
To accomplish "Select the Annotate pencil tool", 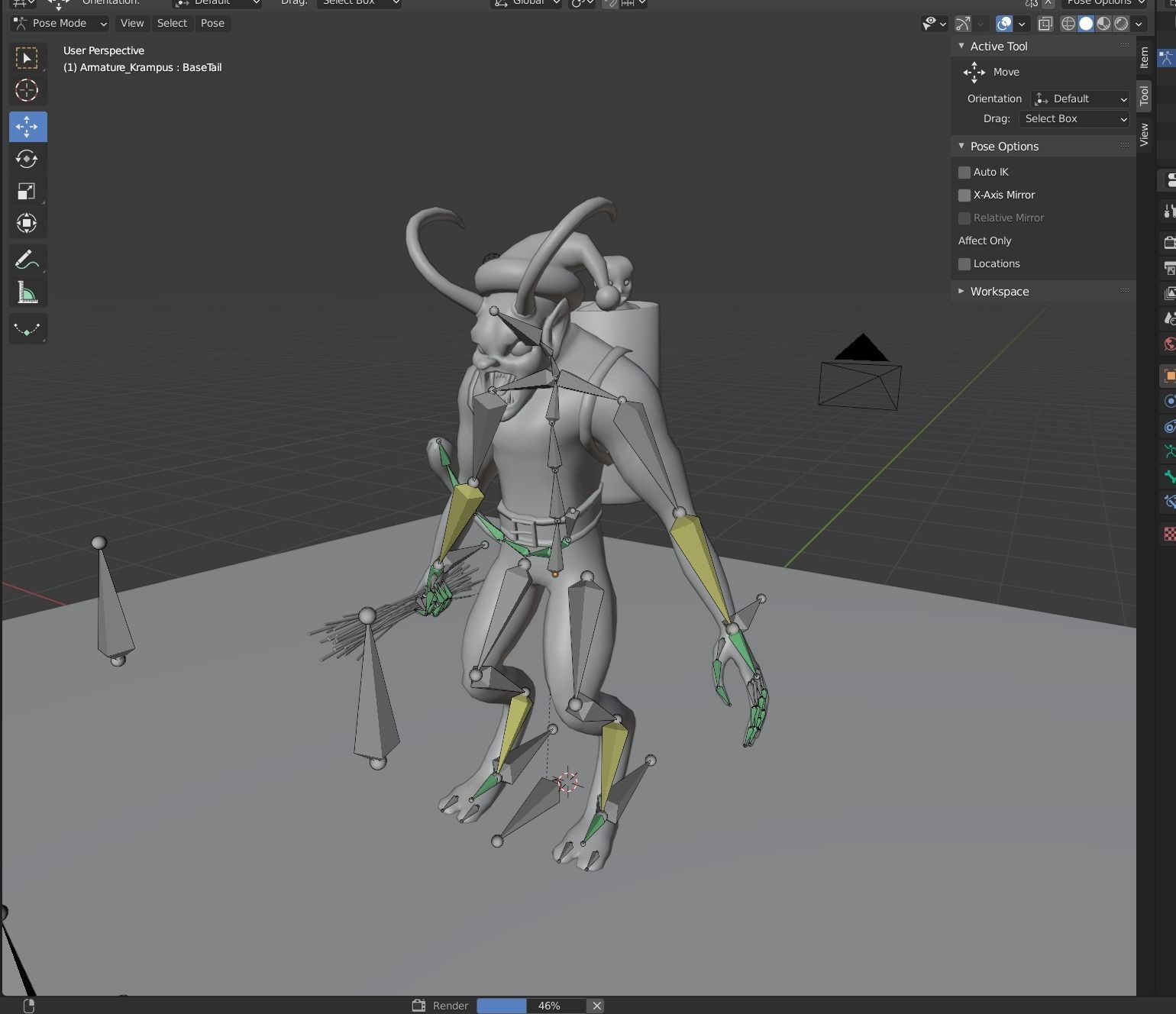I will point(27,260).
